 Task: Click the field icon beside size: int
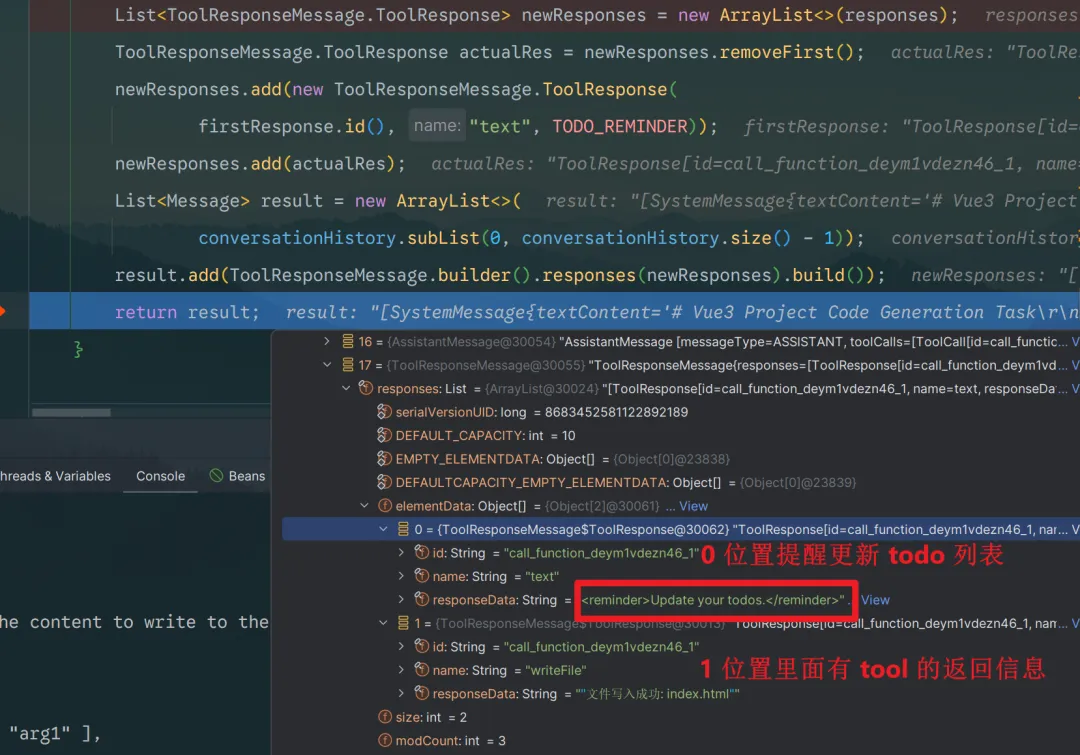pyautogui.click(x=385, y=717)
